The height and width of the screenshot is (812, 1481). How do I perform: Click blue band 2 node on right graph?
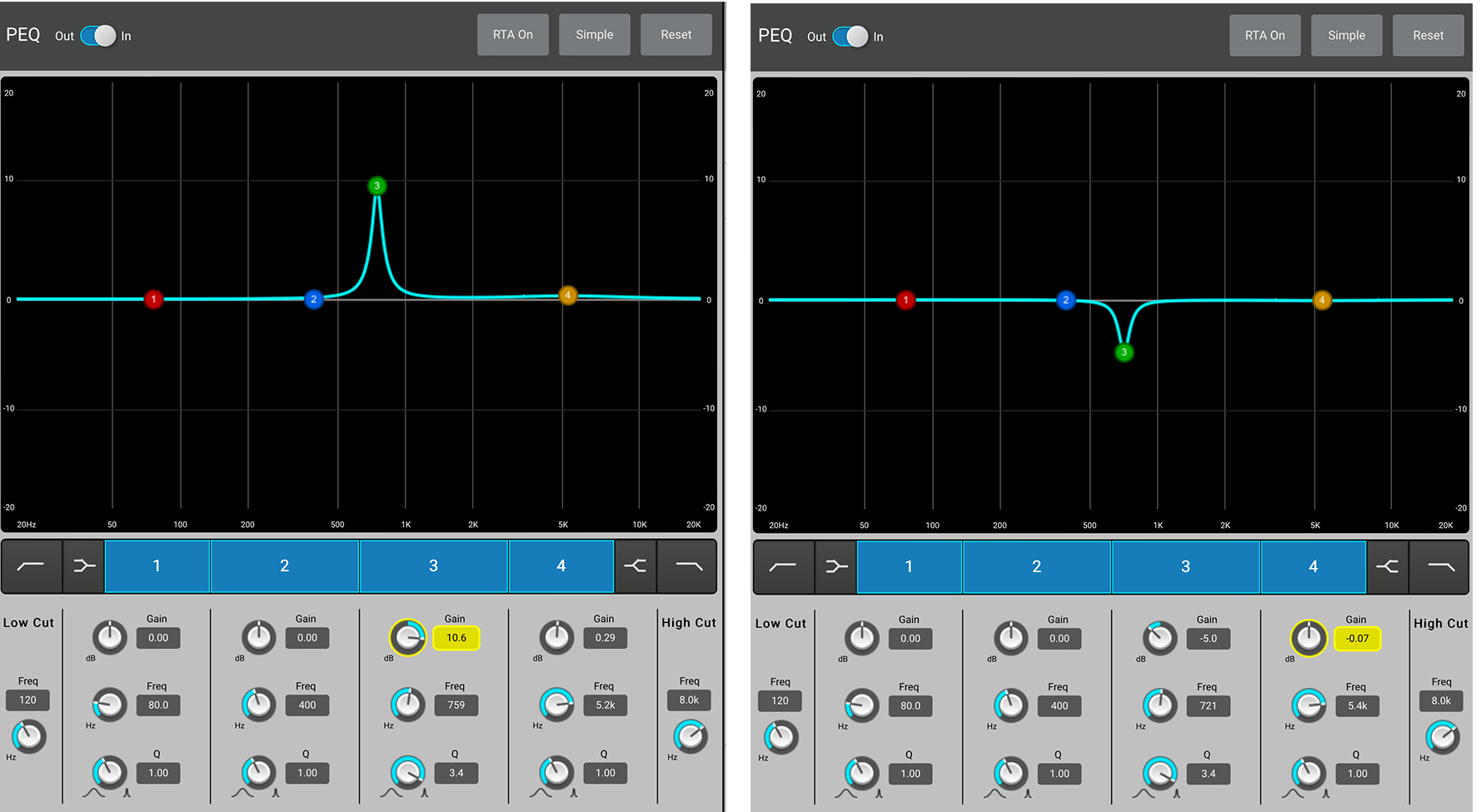pyautogui.click(x=1066, y=300)
